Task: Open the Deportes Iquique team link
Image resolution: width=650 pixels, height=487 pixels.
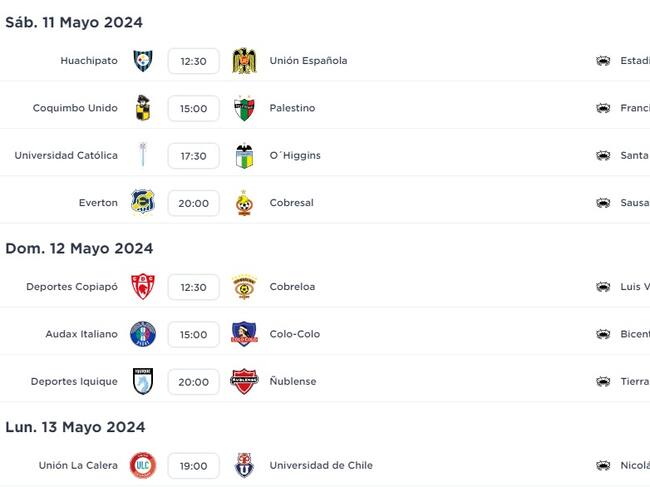Action: click(x=74, y=381)
